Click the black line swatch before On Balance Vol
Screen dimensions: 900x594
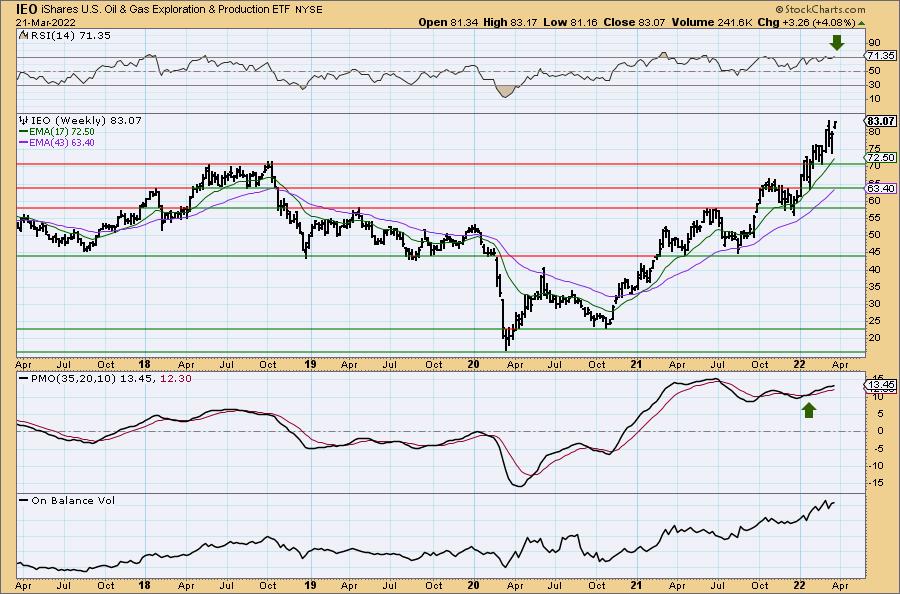point(24,500)
